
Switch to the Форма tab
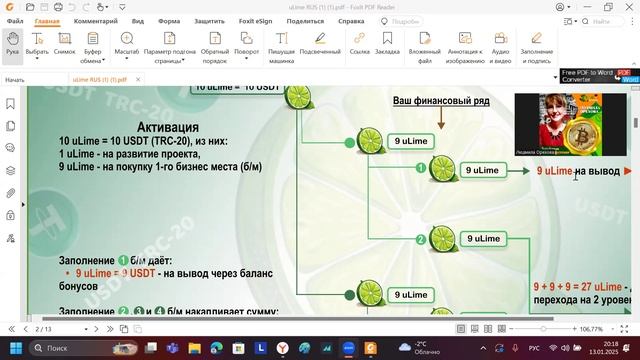[x=169, y=21]
